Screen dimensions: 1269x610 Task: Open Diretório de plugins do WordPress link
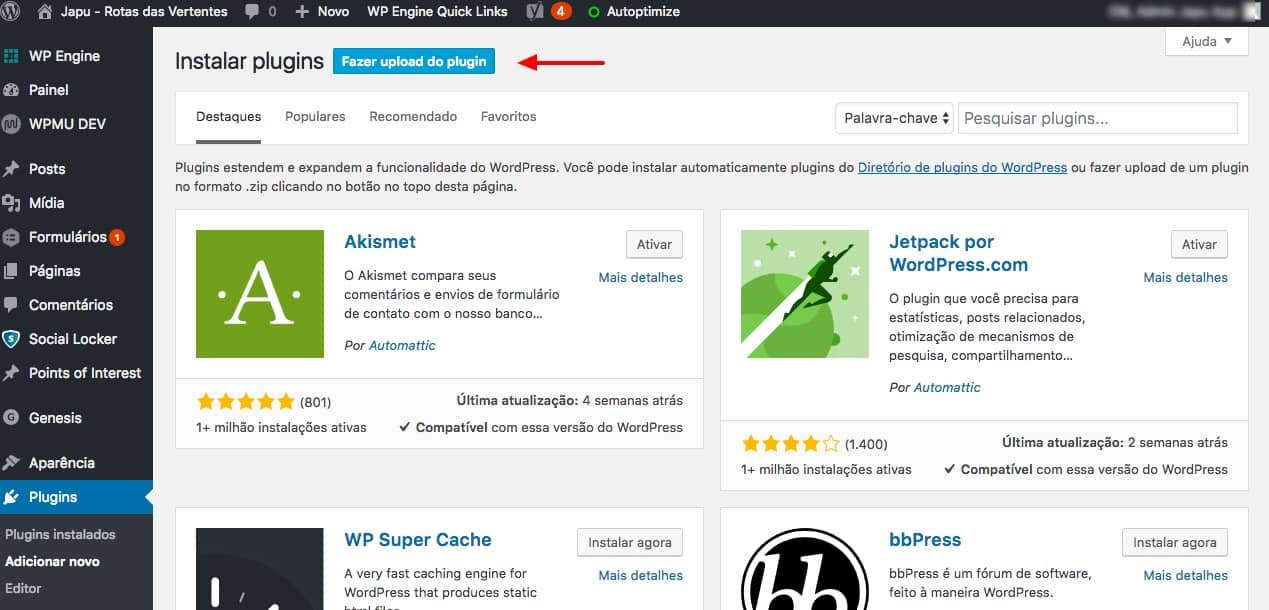tap(962, 168)
